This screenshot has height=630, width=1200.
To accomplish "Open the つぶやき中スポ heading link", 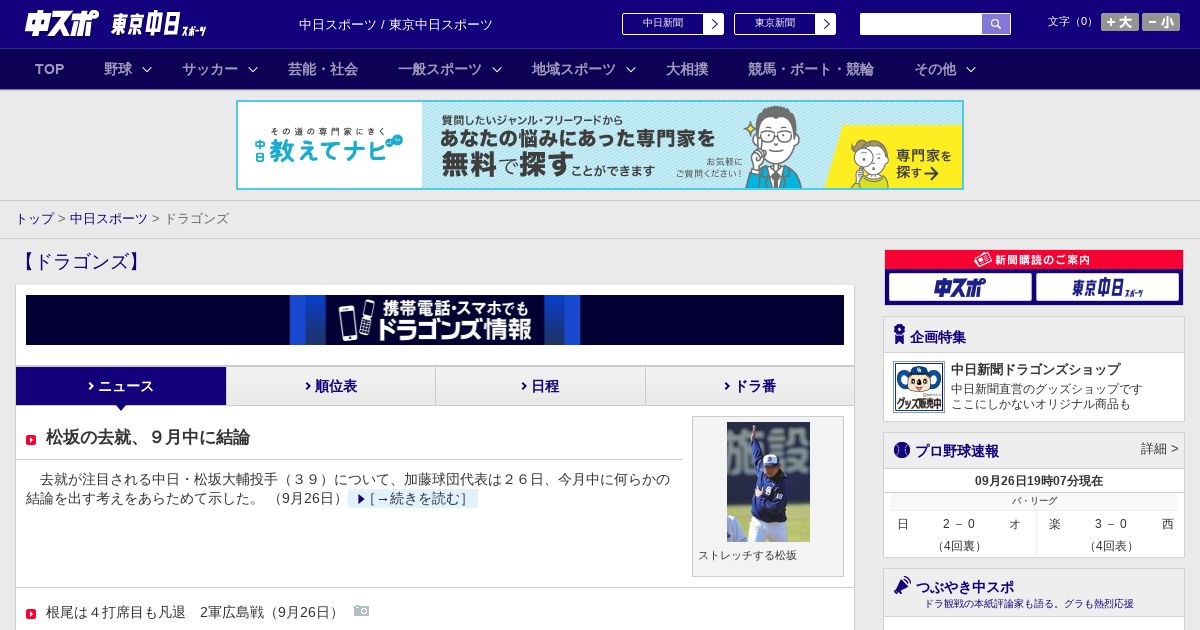I will click(x=965, y=587).
